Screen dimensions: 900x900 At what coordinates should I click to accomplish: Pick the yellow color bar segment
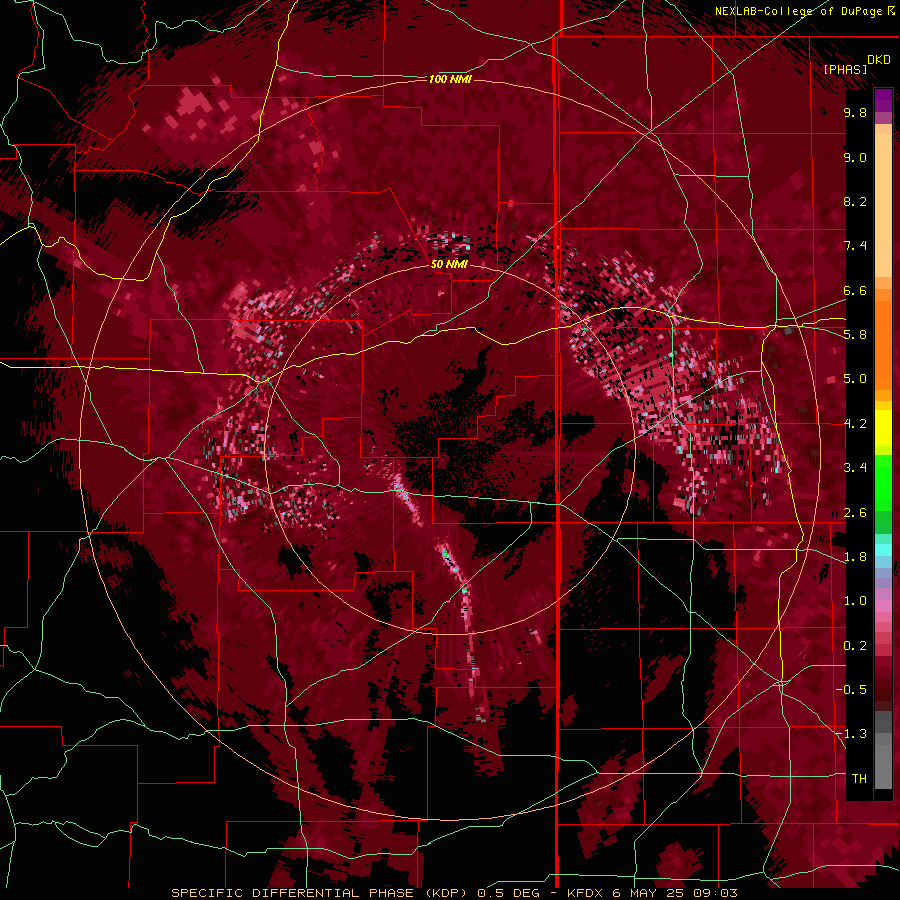(883, 428)
